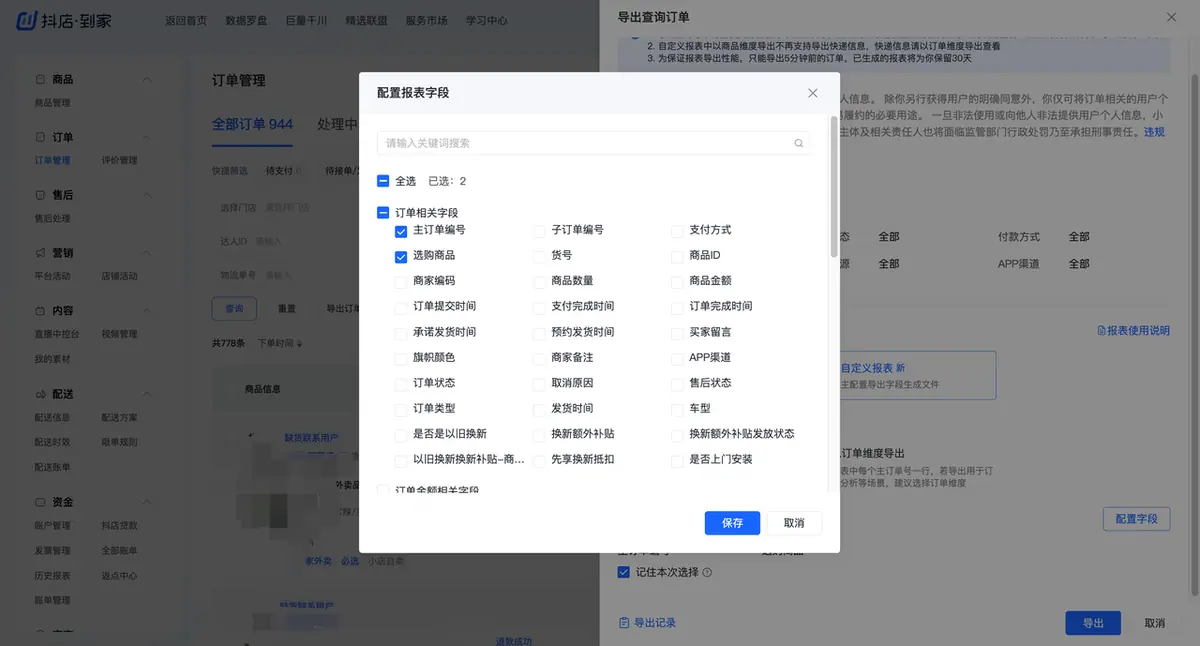Check the APP渠道 field
Screen dimensions: 1200x646
coord(678,357)
